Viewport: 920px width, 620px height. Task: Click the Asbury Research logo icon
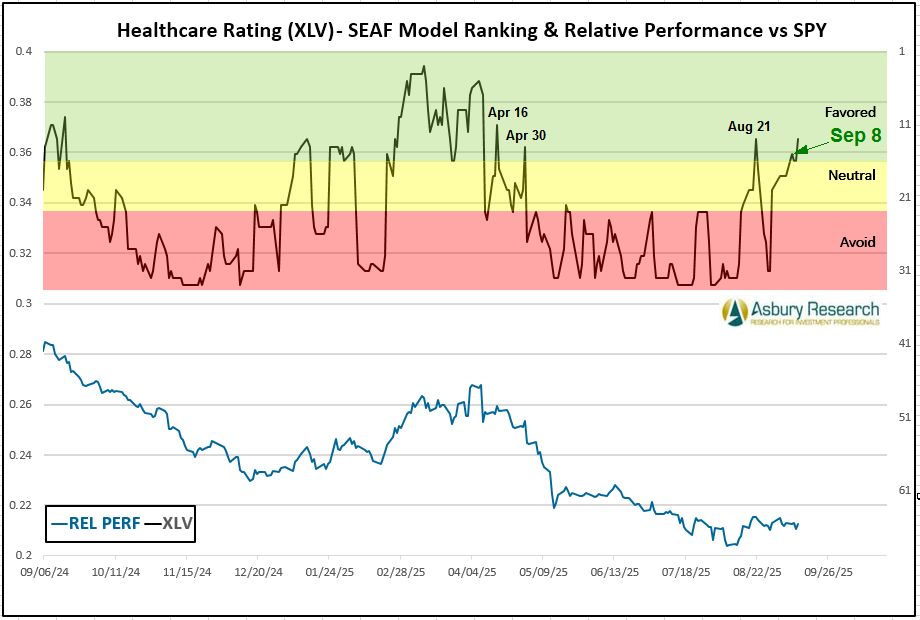tap(735, 311)
